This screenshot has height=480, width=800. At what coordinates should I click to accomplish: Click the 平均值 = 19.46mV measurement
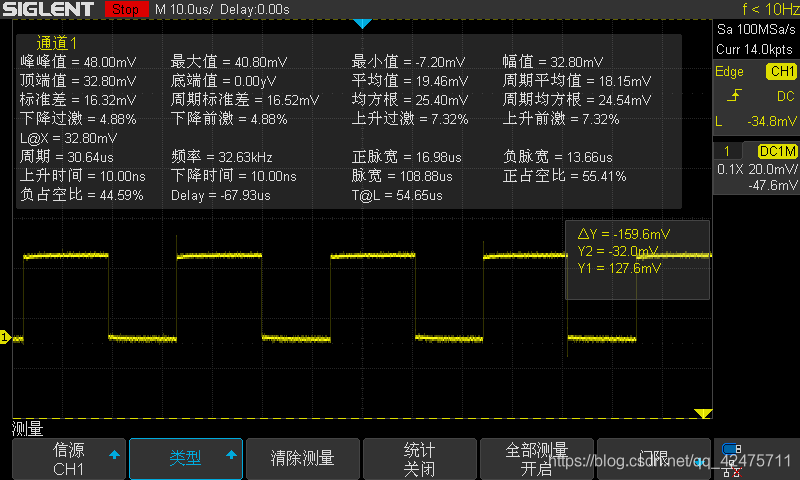[410, 81]
